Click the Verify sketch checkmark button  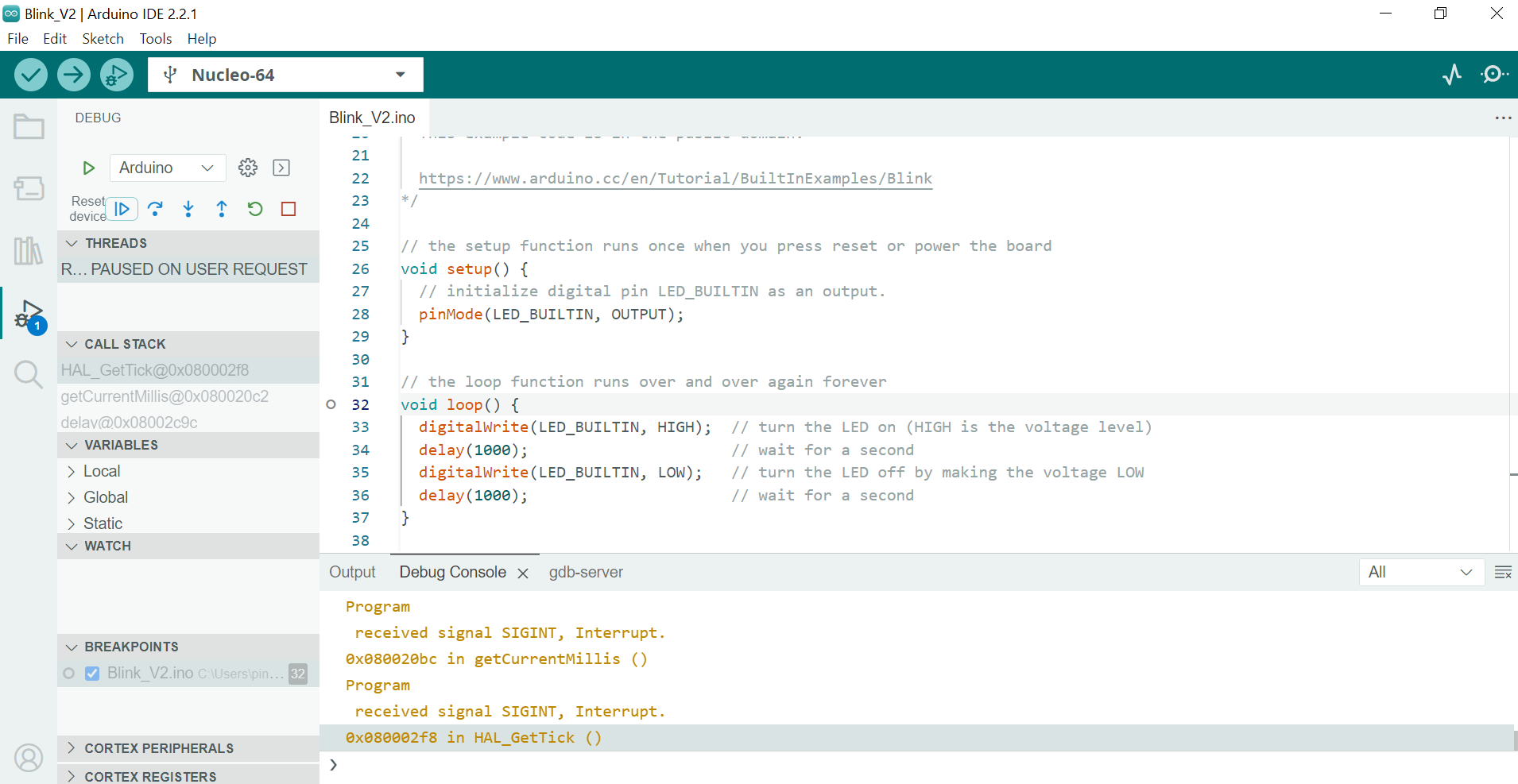click(30, 75)
